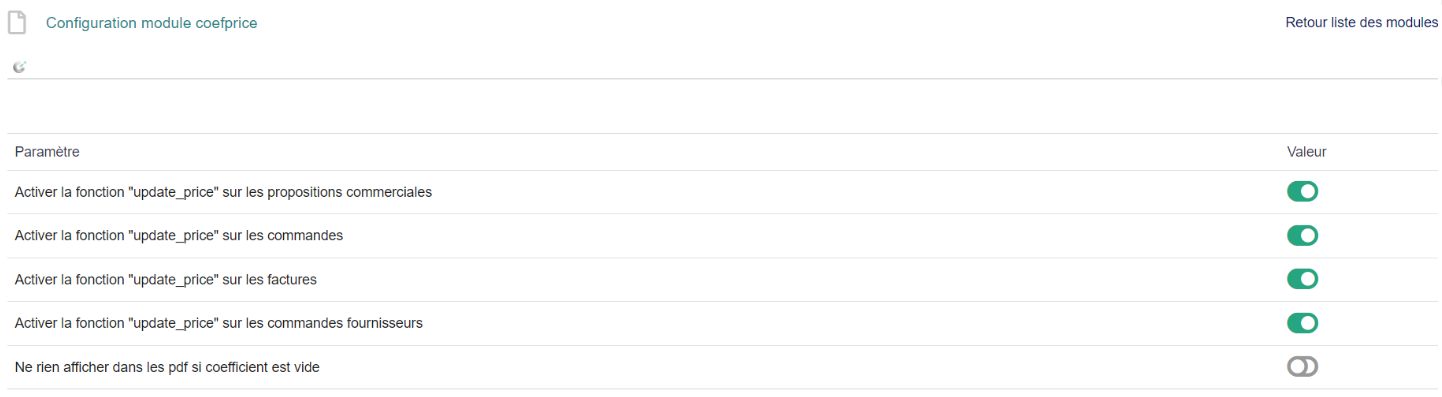Turn off update_price toggle for commandes
The image size is (1442, 397).
1302,235
